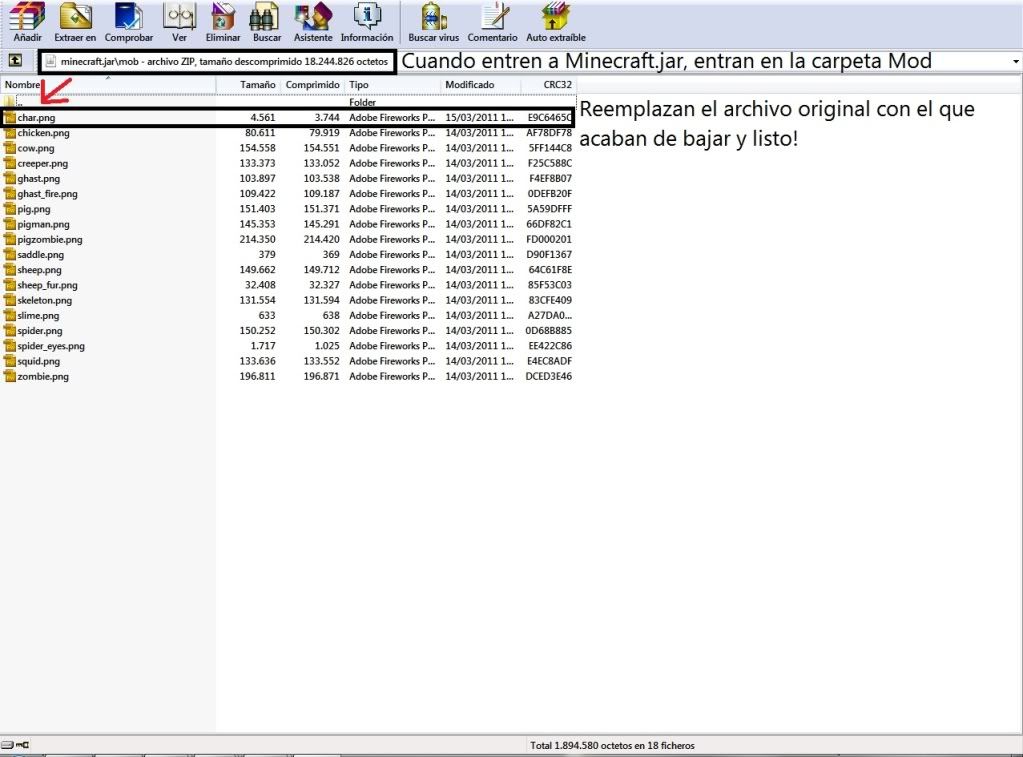Click size value 214.350 of pigzombie.png
This screenshot has width=1023, height=757.
pos(257,239)
